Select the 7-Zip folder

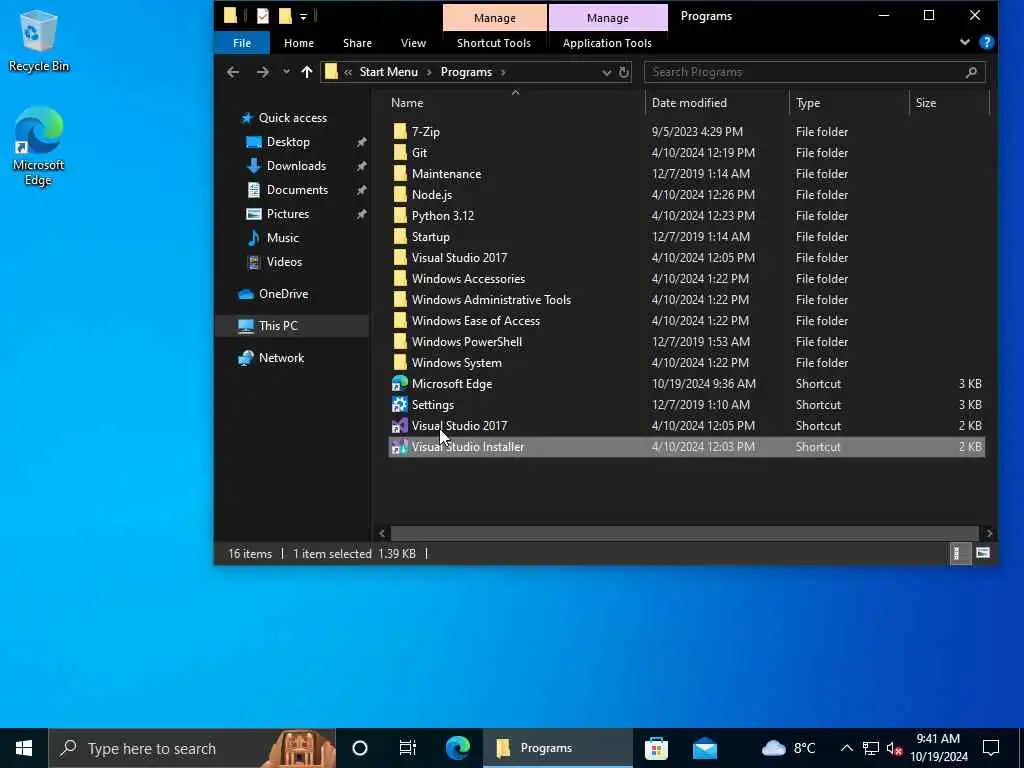pyautogui.click(x=686, y=132)
